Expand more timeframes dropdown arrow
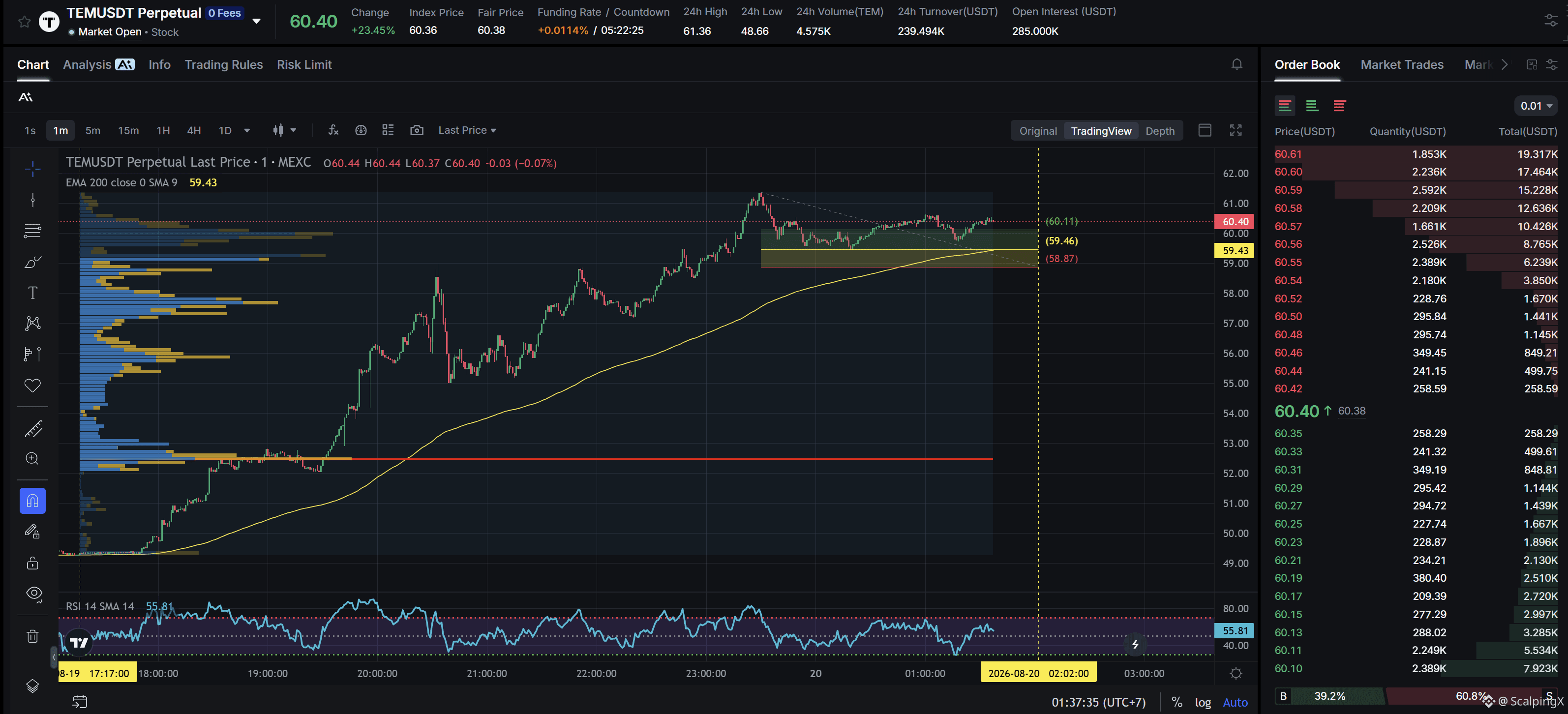The width and height of the screenshot is (1568, 714). click(x=246, y=130)
